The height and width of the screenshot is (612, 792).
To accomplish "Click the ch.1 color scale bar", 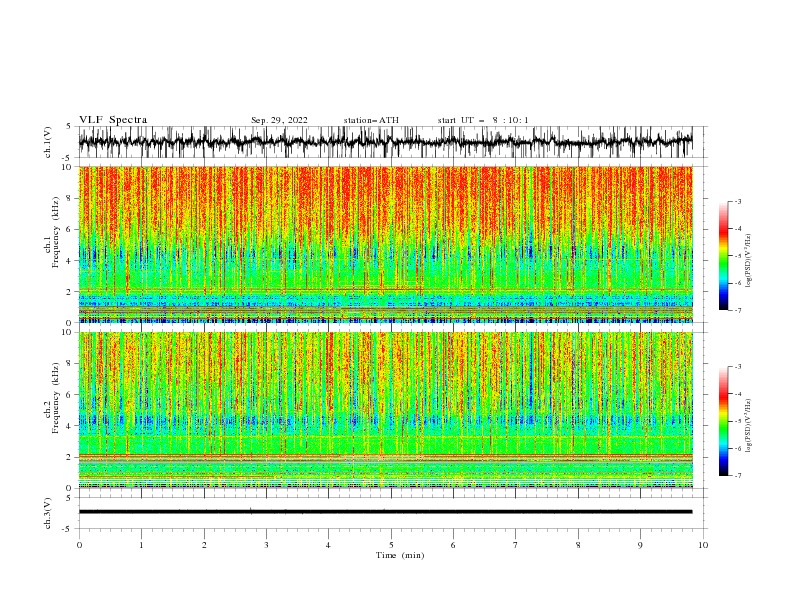I will tap(723, 255).
